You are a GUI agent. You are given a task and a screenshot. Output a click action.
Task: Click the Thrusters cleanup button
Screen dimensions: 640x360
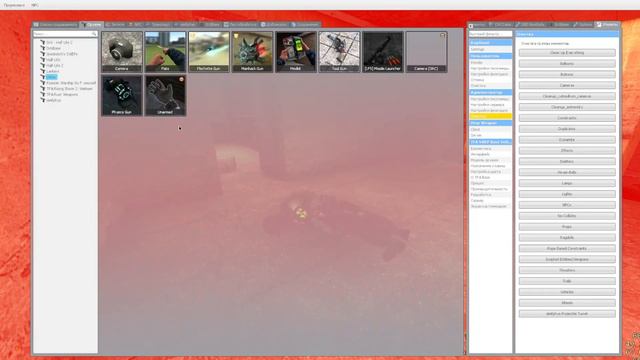coord(567,270)
